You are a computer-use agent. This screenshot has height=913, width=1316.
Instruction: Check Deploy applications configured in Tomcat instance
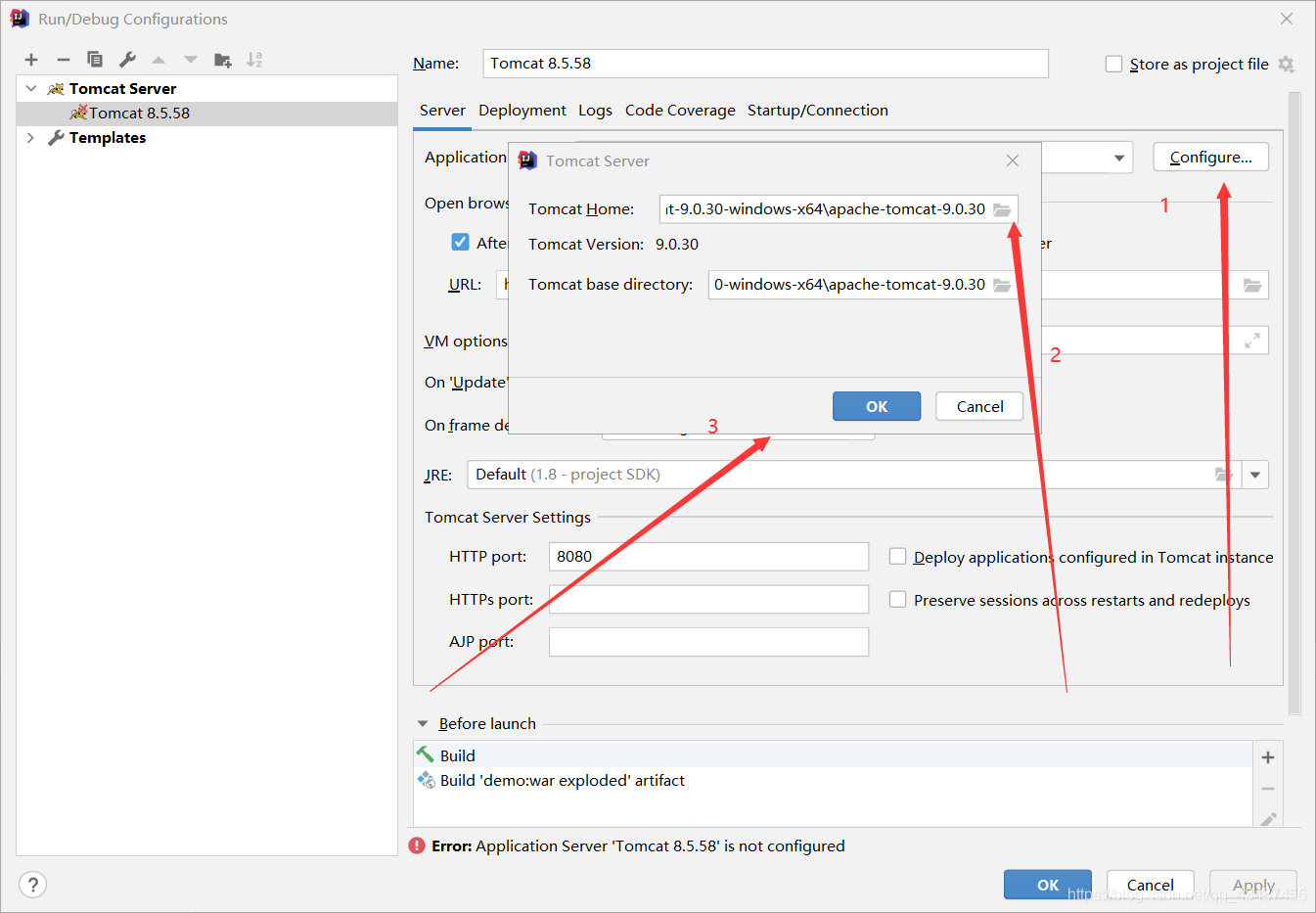(x=897, y=557)
